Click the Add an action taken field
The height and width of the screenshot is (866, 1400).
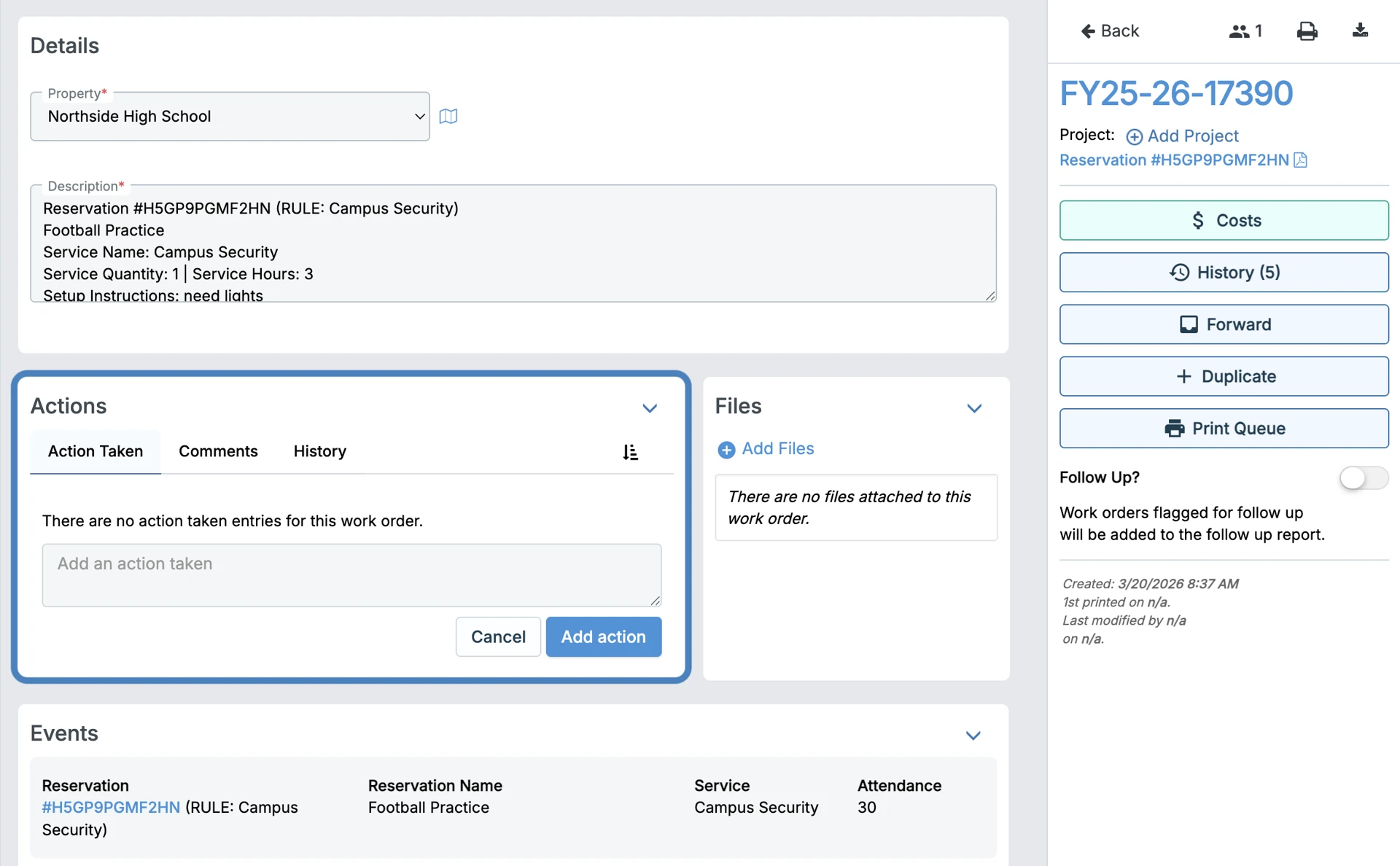pos(351,574)
